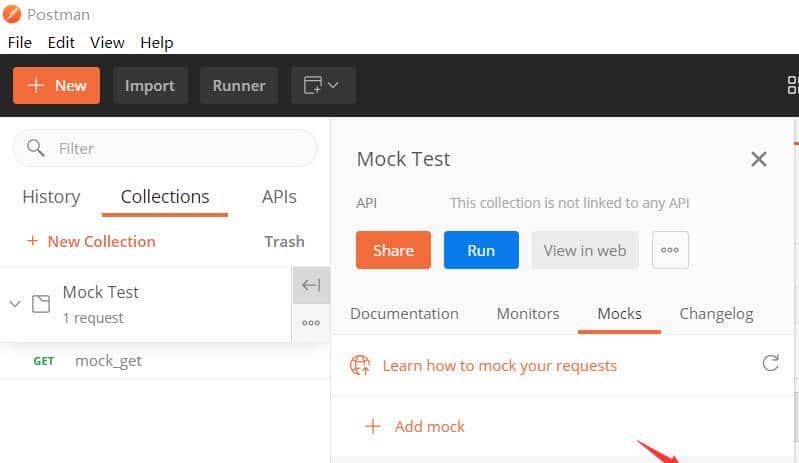The width and height of the screenshot is (799, 463).
Task: Click the refresh mocks icon
Action: [x=770, y=363]
